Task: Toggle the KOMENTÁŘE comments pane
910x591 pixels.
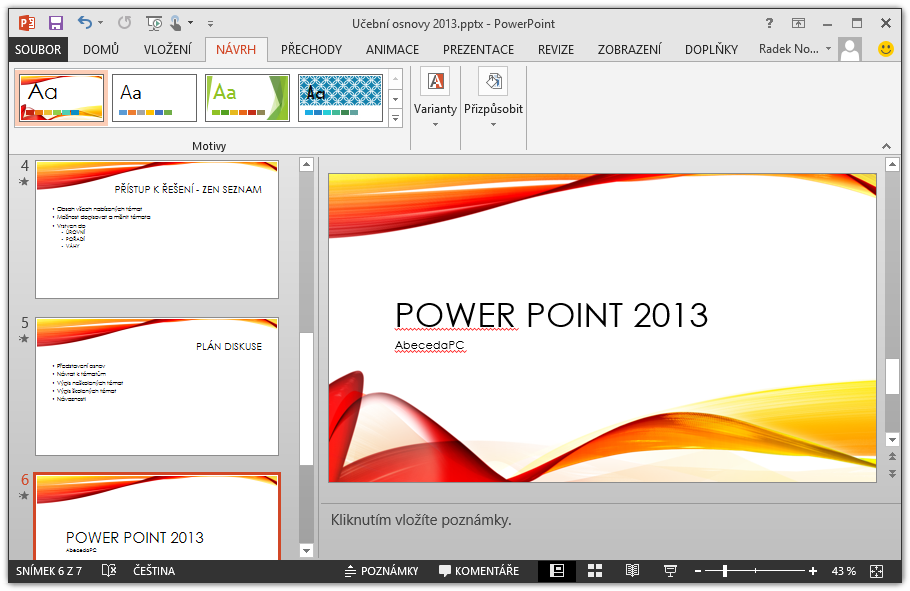Action: click(x=479, y=571)
